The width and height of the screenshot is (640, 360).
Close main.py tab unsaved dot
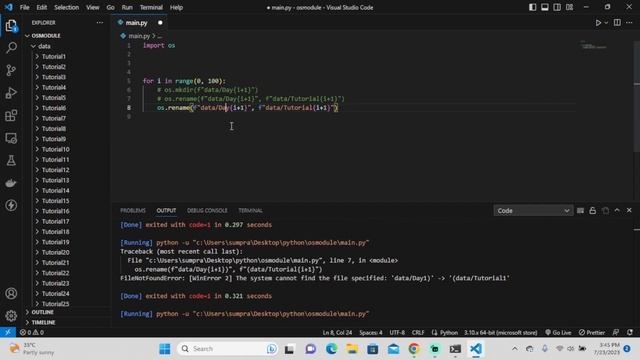click(x=160, y=23)
